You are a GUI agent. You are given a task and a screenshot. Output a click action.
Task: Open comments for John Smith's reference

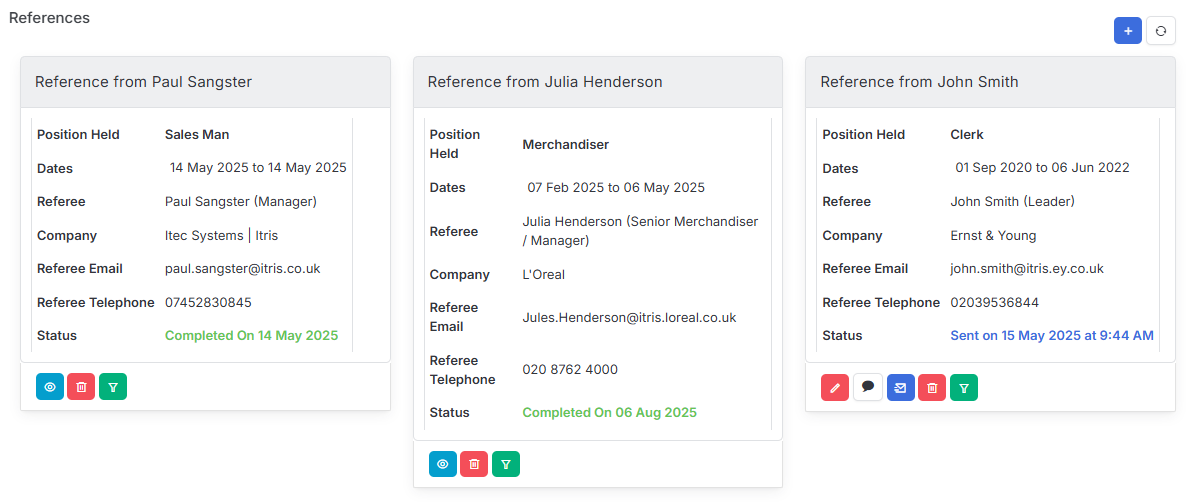tap(867, 387)
